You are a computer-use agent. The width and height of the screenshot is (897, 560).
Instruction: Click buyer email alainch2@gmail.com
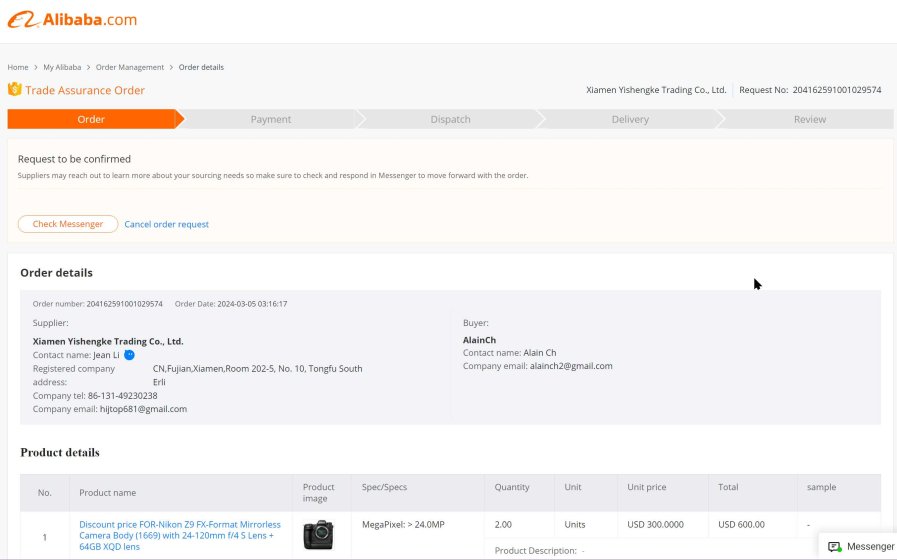point(571,366)
